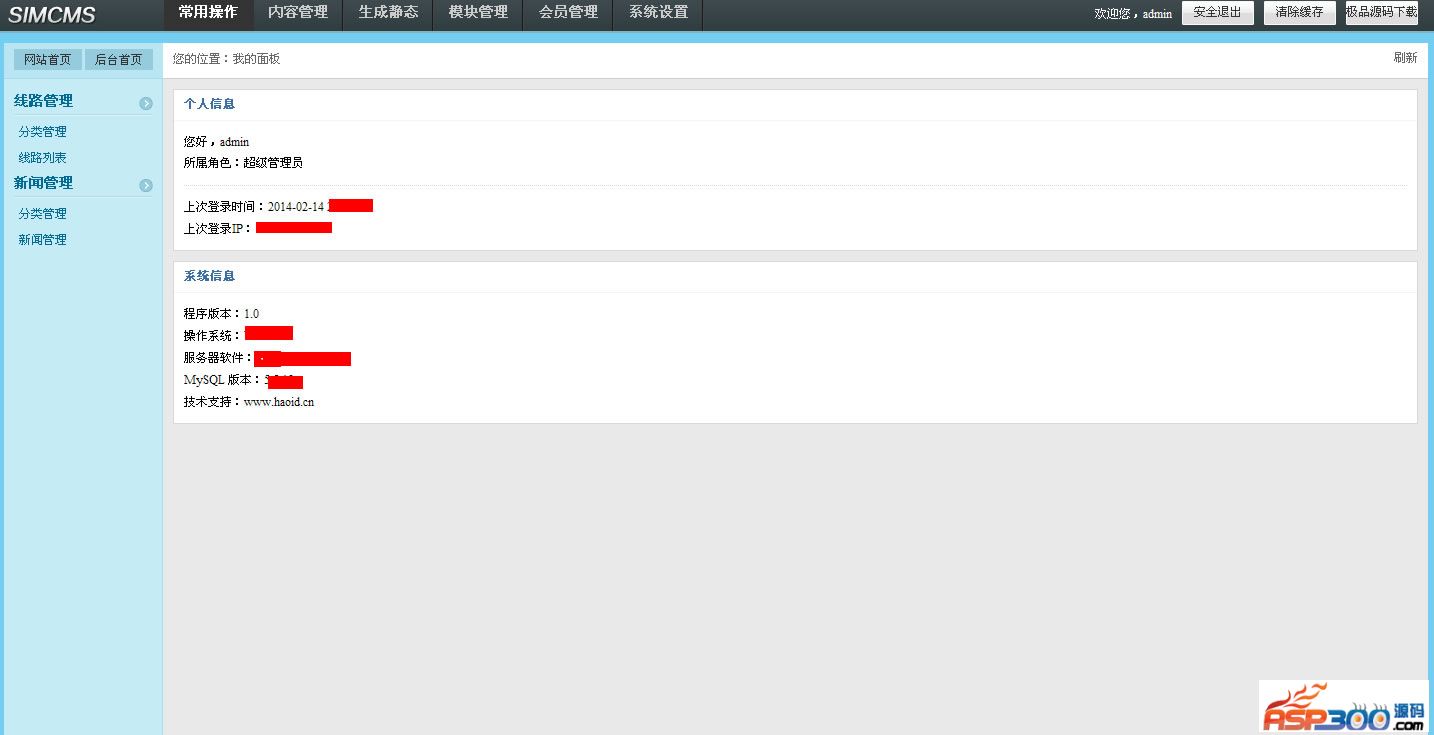Open 线路列表 in sidebar
Image resolution: width=1434 pixels, height=735 pixels.
click(x=43, y=158)
